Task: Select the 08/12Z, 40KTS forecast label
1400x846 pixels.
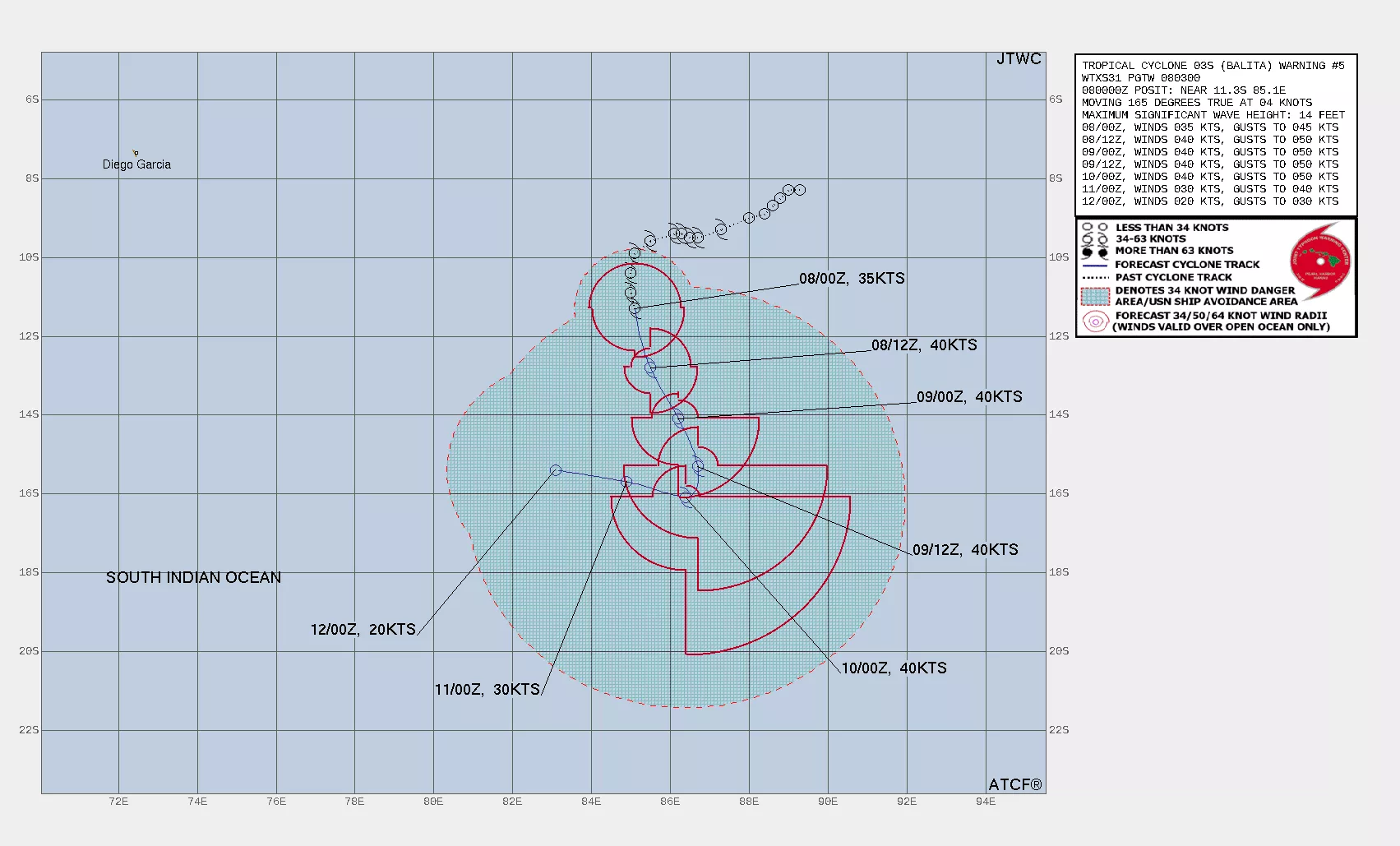Action: [x=924, y=345]
